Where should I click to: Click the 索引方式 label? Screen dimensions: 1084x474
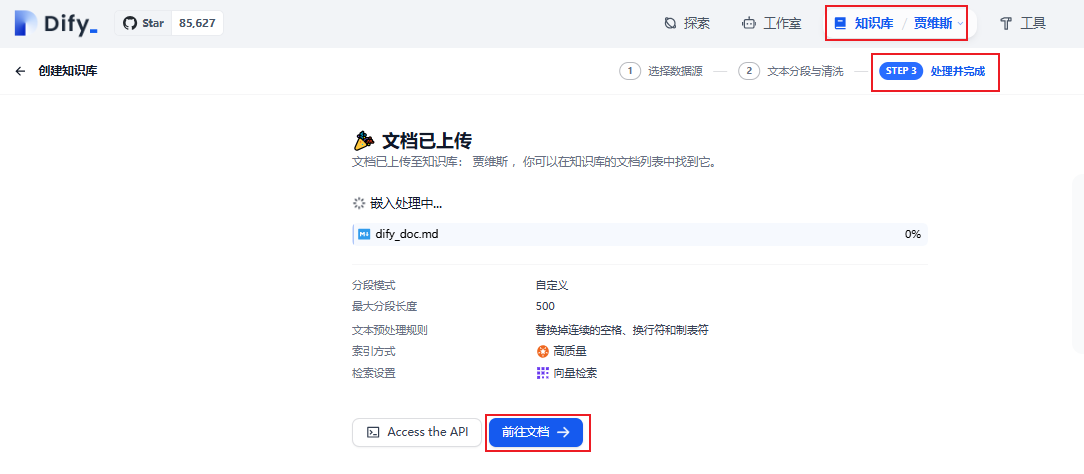374,352
